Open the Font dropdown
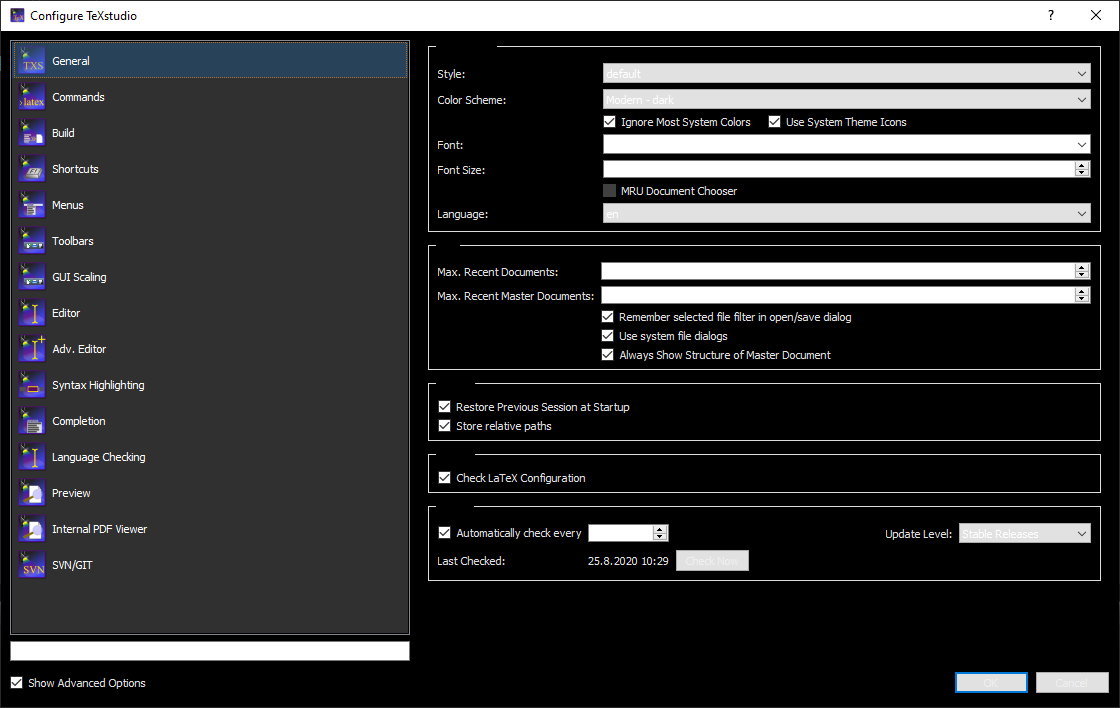This screenshot has height=708, width=1120. (846, 144)
